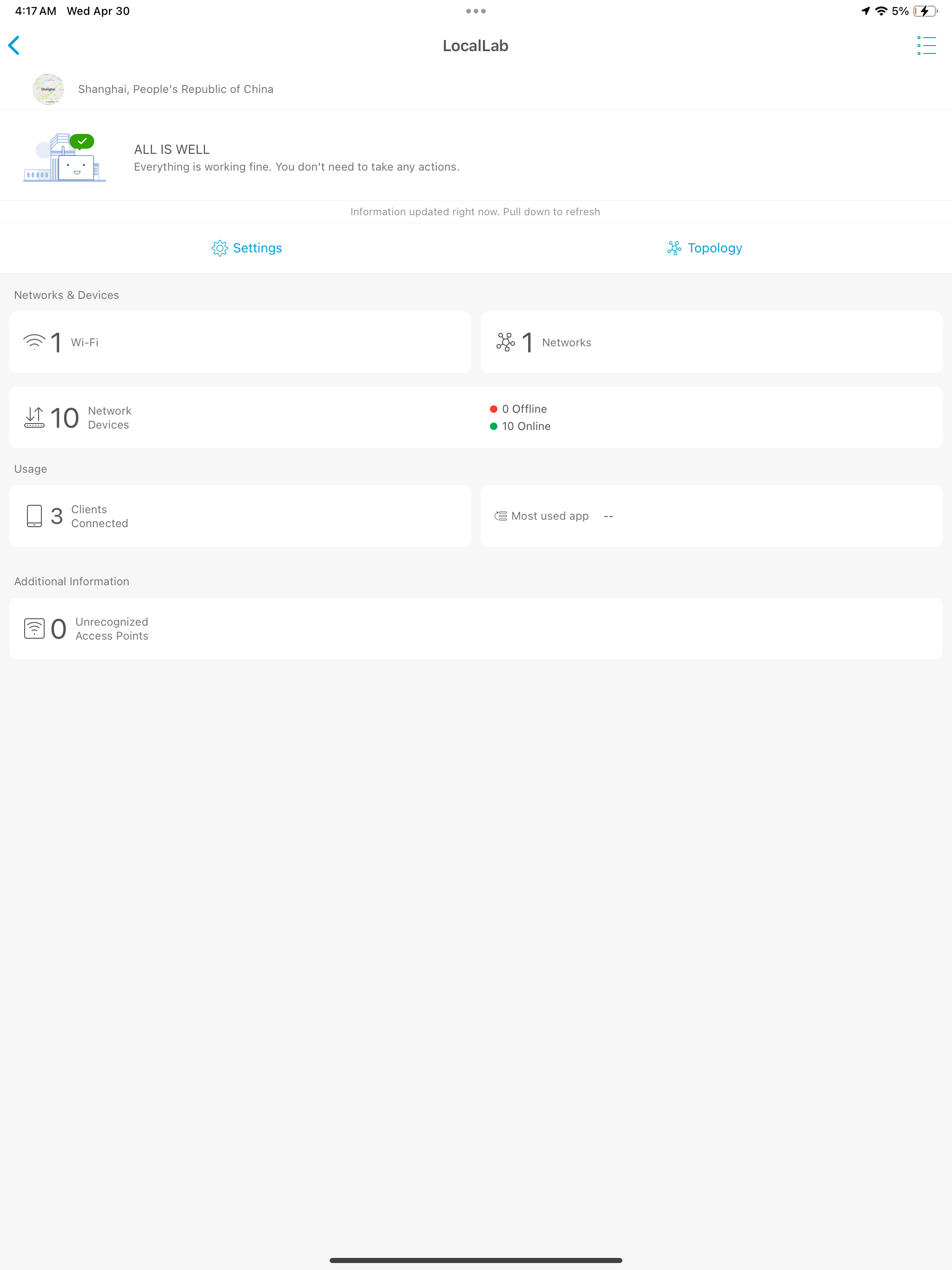Viewport: 952px width, 1270px height.
Task: Tap the battery status icon
Action: [x=925, y=11]
